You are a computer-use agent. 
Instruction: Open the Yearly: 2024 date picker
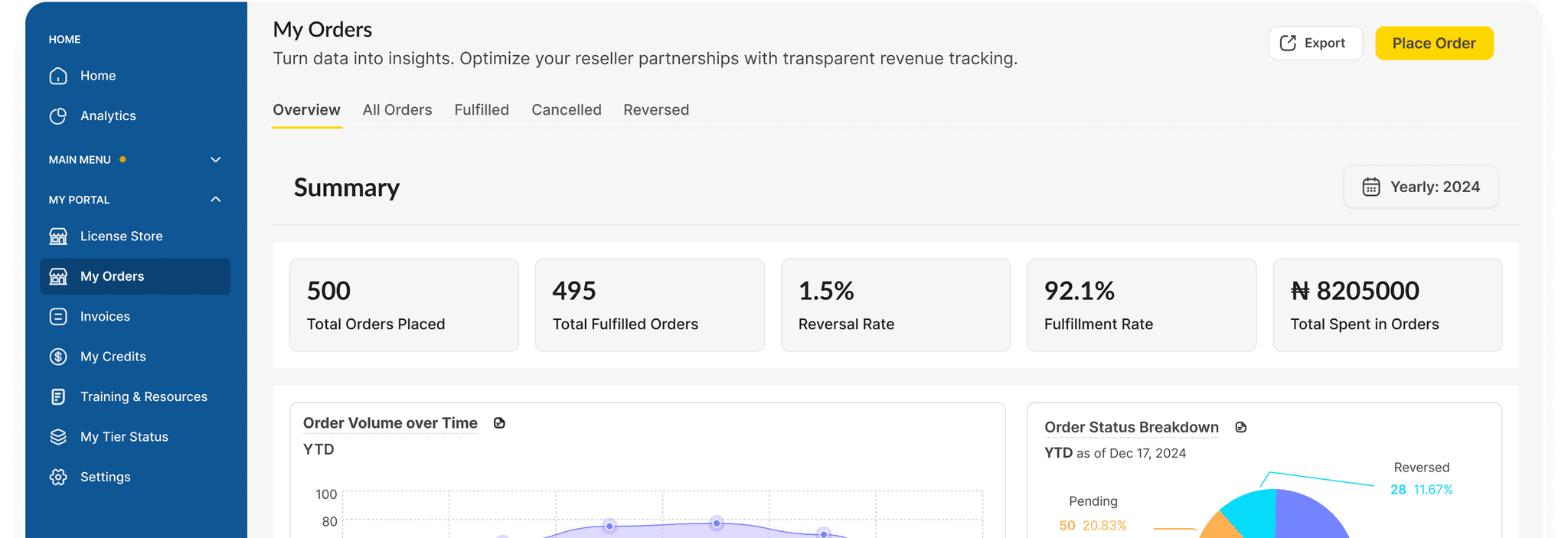[x=1420, y=187]
